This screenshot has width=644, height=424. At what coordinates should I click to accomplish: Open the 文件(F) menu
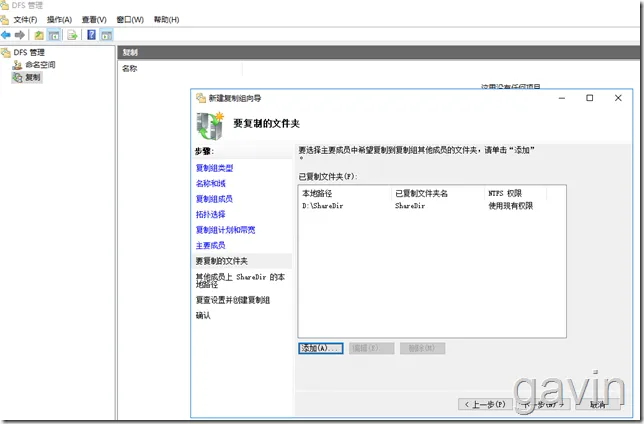pyautogui.click(x=25, y=20)
